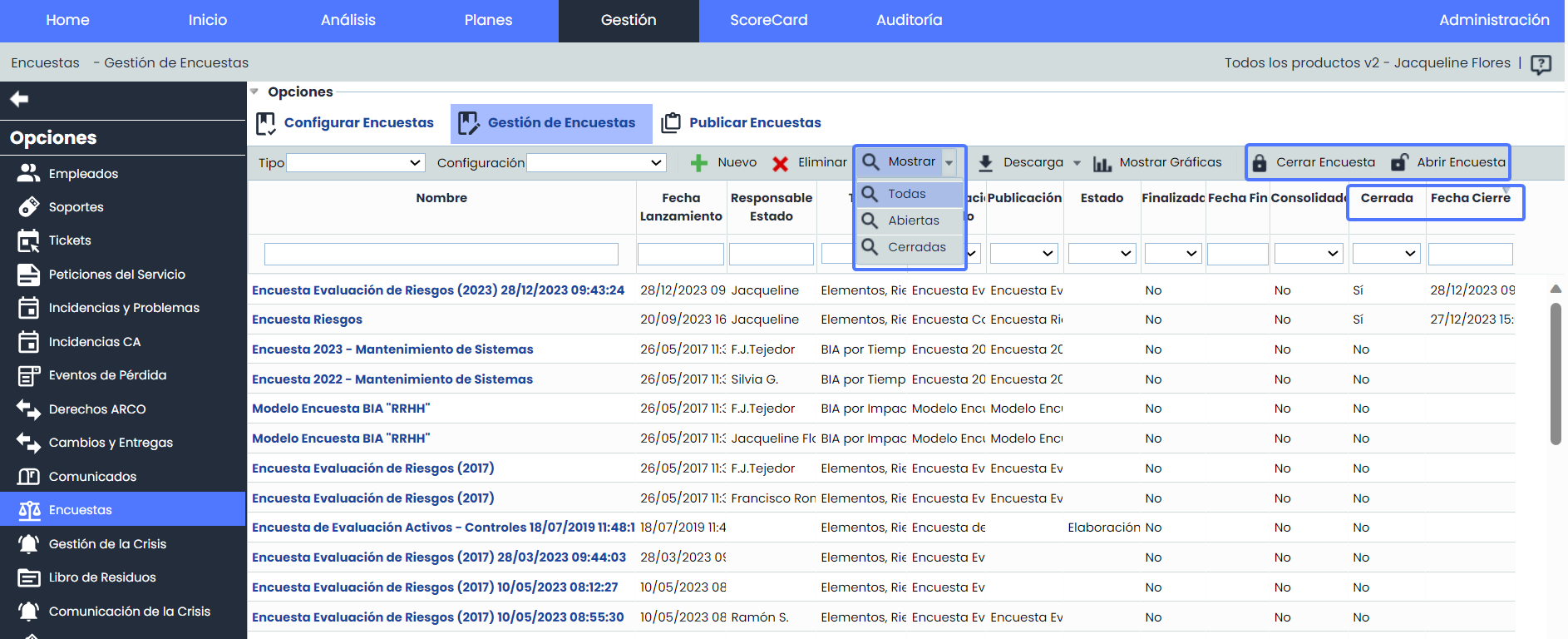The height and width of the screenshot is (639, 1568).
Task: Choose Cerradas in the Mostrar menu
Action: click(x=916, y=247)
